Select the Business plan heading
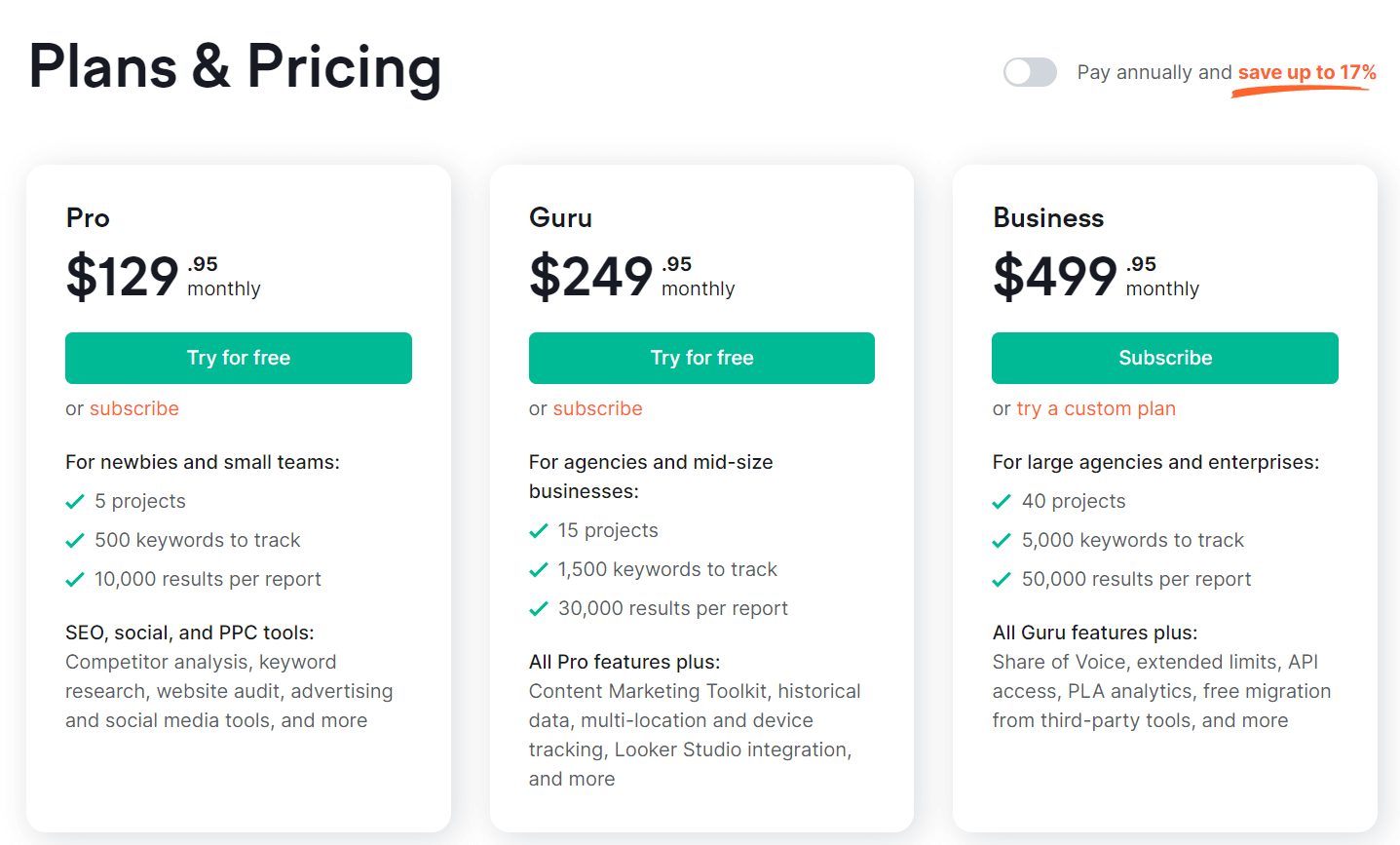This screenshot has width=1400, height=845. click(x=1047, y=218)
